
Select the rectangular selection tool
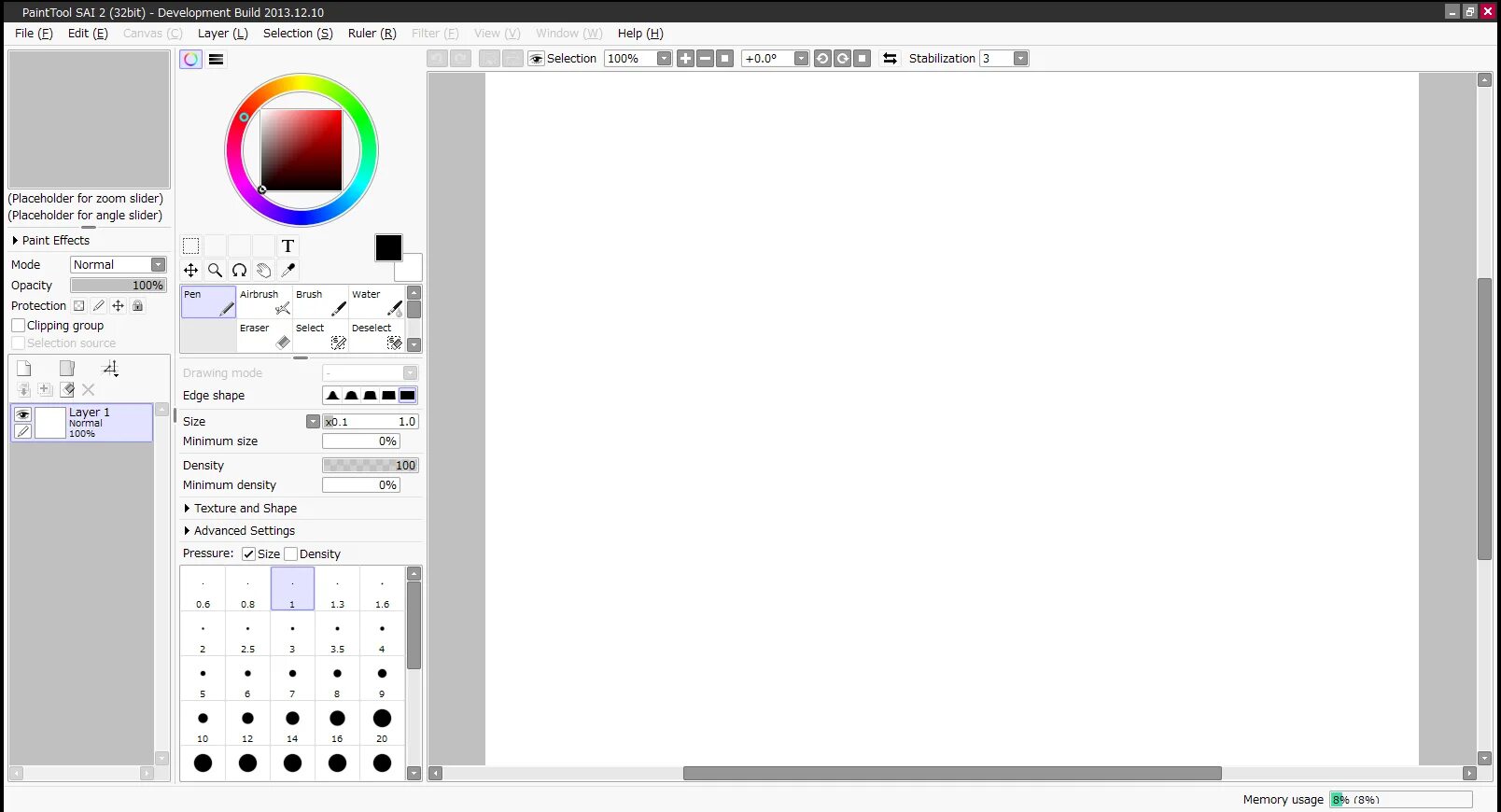(190, 246)
